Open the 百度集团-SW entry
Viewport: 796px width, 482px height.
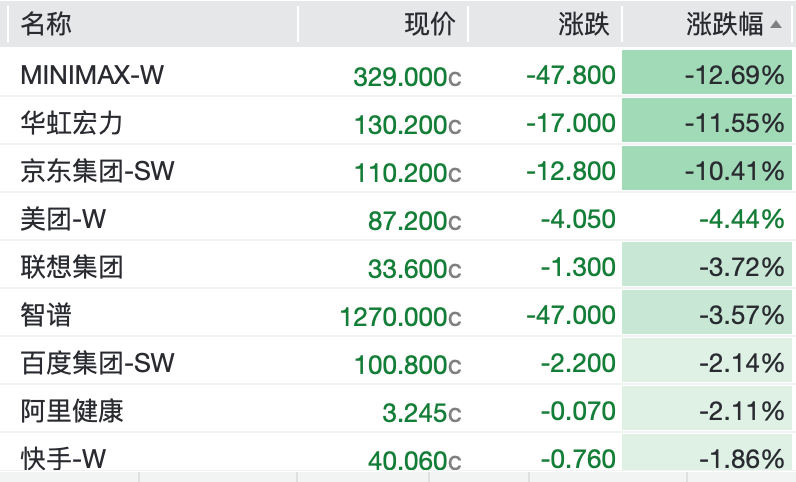[398, 361]
